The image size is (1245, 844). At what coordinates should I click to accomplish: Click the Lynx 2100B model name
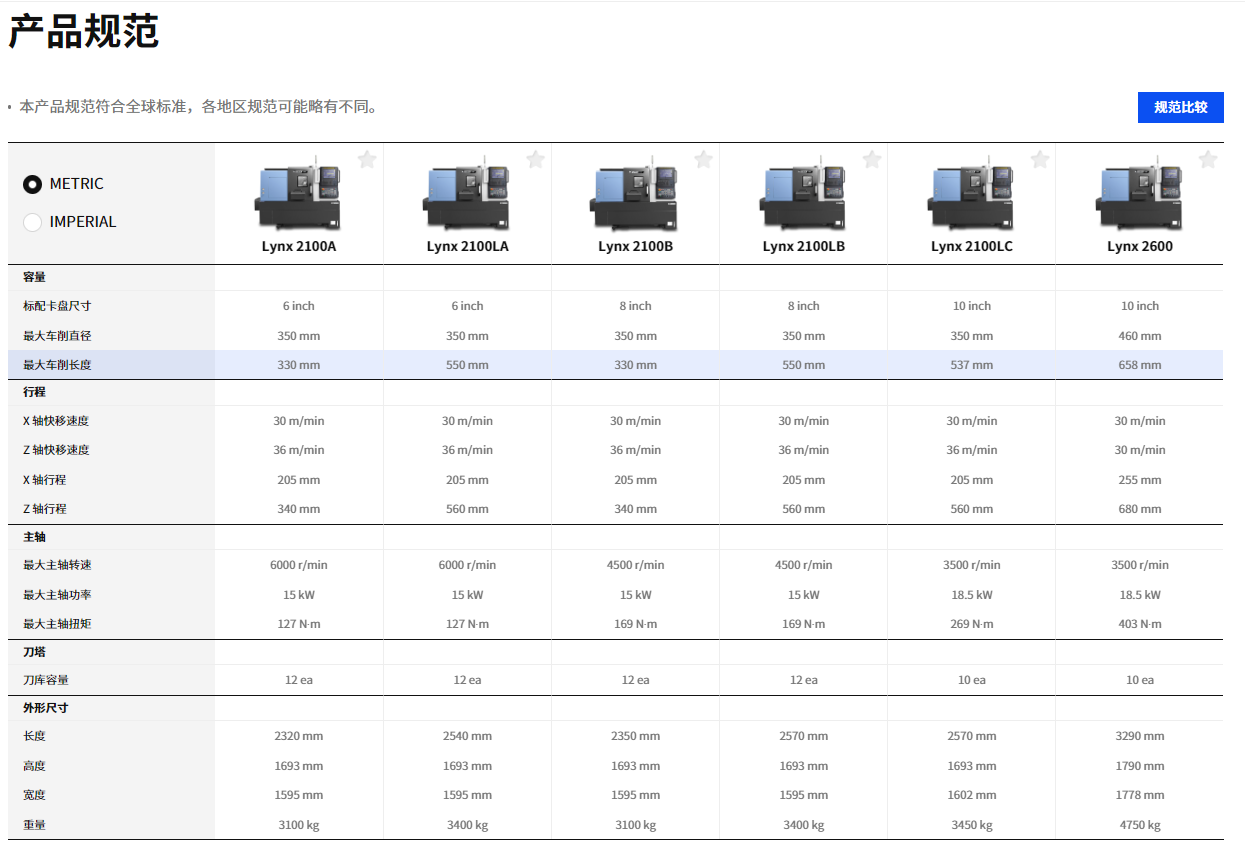coord(635,246)
